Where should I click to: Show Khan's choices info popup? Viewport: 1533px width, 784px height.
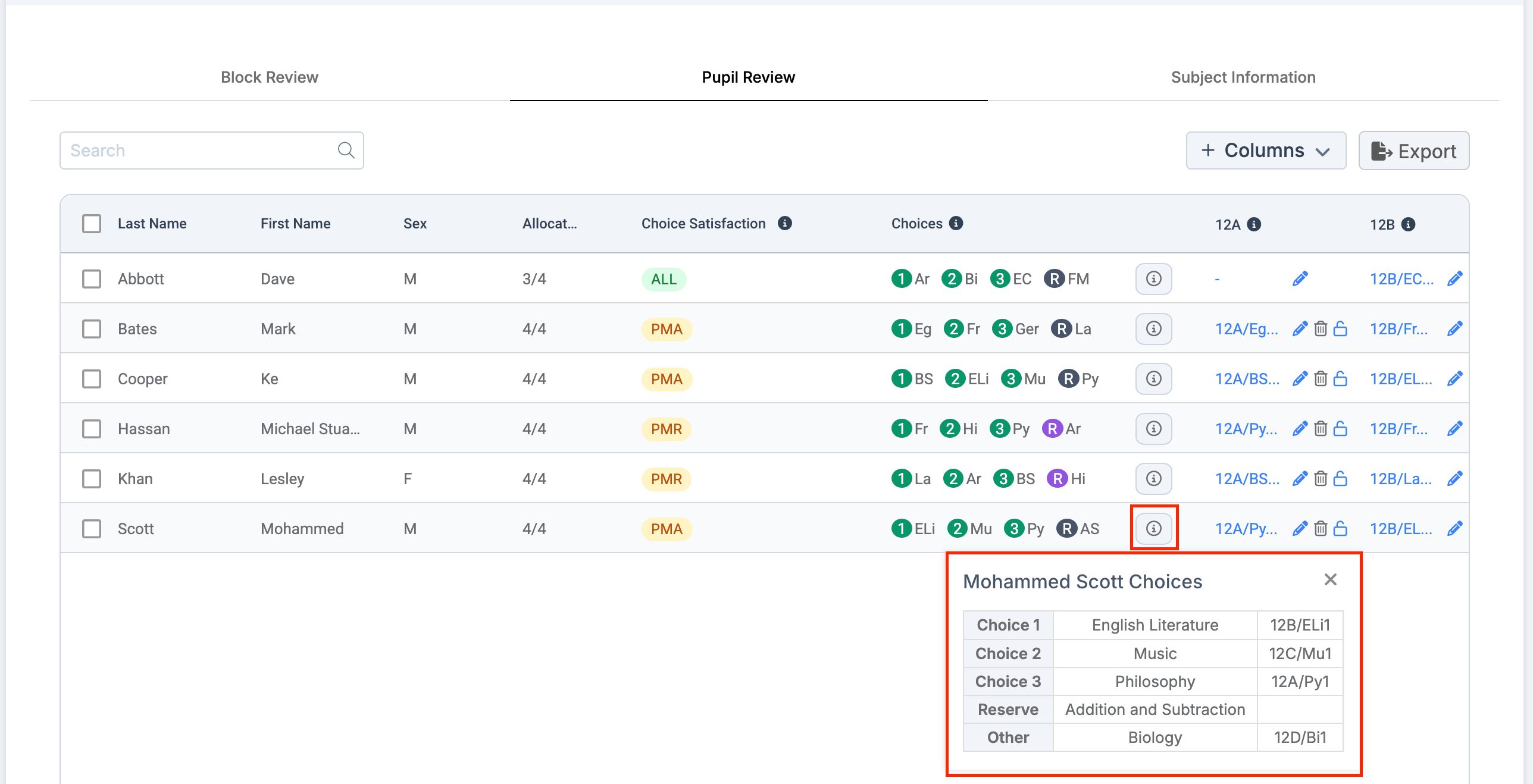(x=1153, y=478)
